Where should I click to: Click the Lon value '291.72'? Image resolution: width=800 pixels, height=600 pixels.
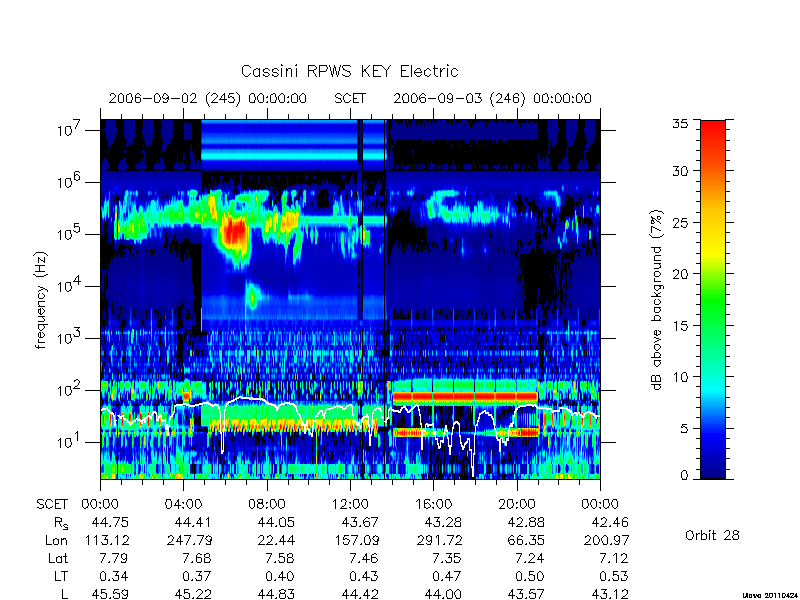pyautogui.click(x=439, y=540)
